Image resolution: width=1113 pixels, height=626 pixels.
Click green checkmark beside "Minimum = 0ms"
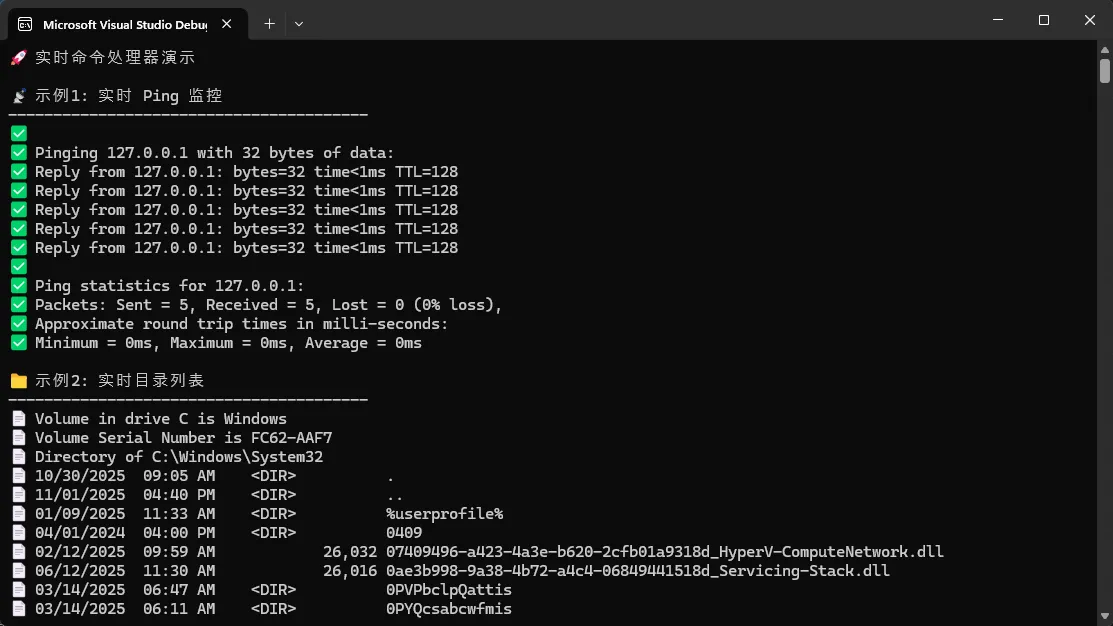[x=18, y=343]
